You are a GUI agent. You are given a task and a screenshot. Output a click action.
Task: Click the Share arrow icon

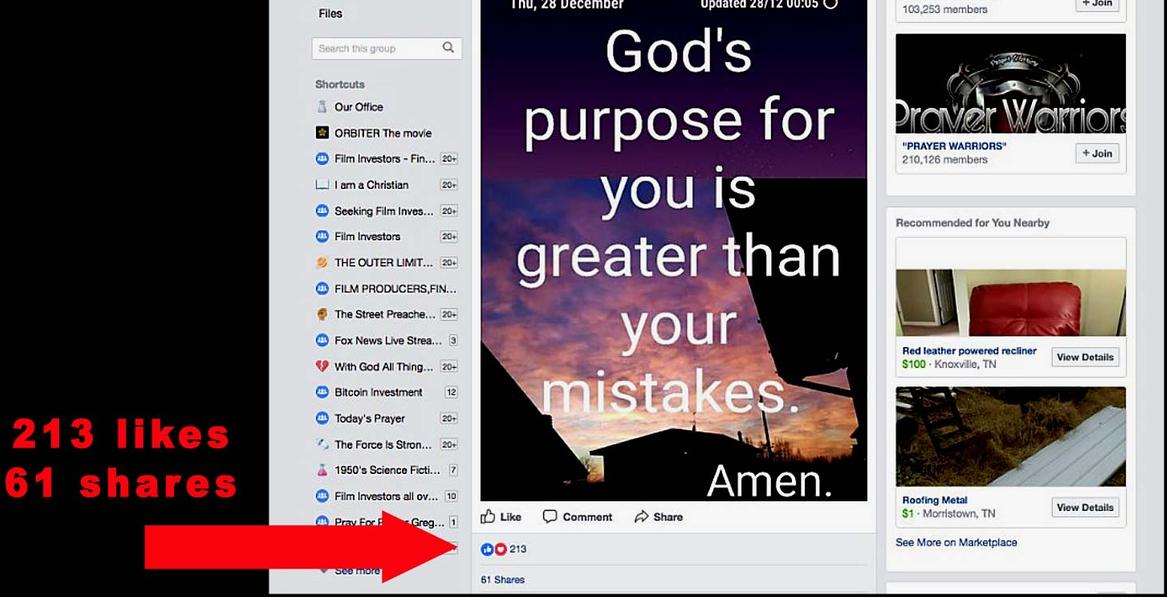coord(641,517)
